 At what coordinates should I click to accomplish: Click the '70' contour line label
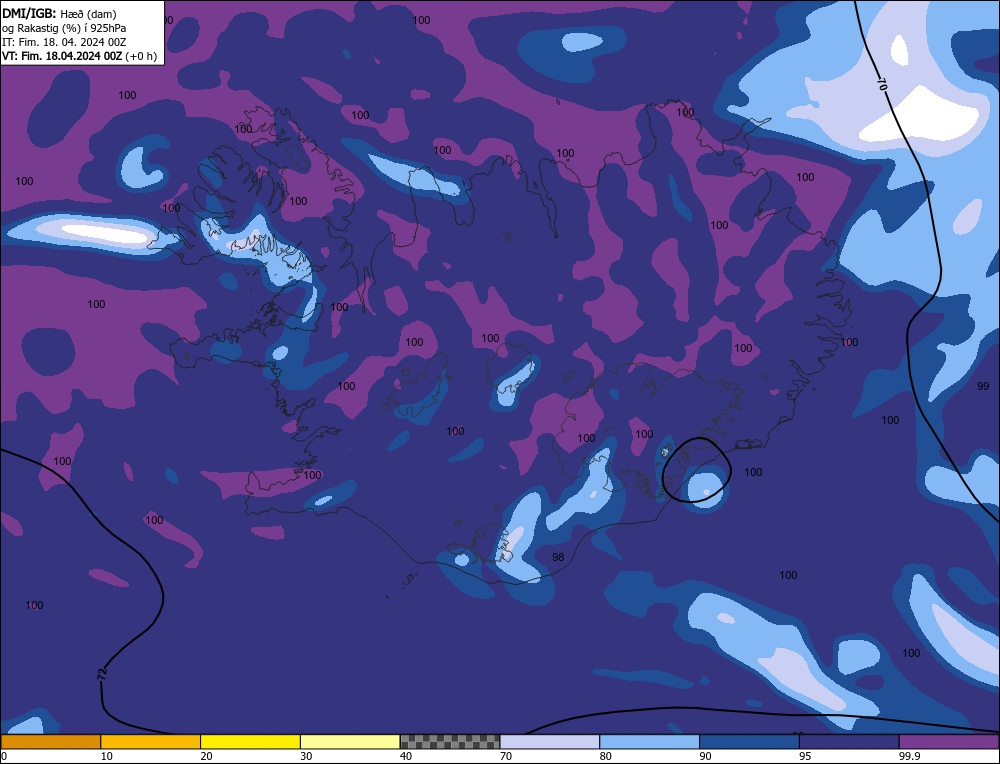(x=882, y=85)
